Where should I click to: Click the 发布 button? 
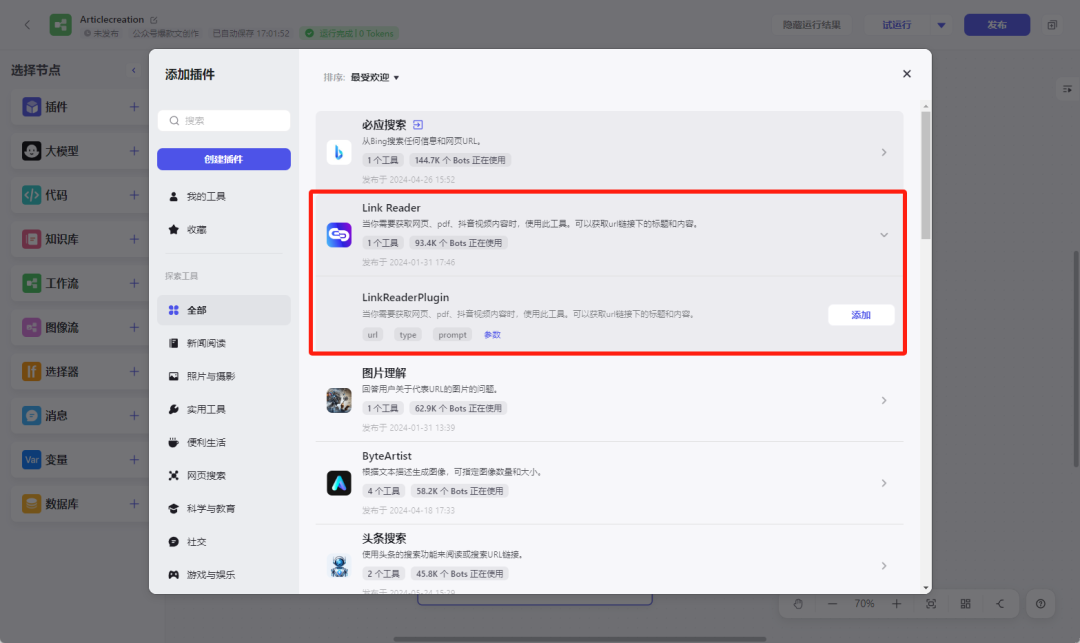(x=997, y=25)
